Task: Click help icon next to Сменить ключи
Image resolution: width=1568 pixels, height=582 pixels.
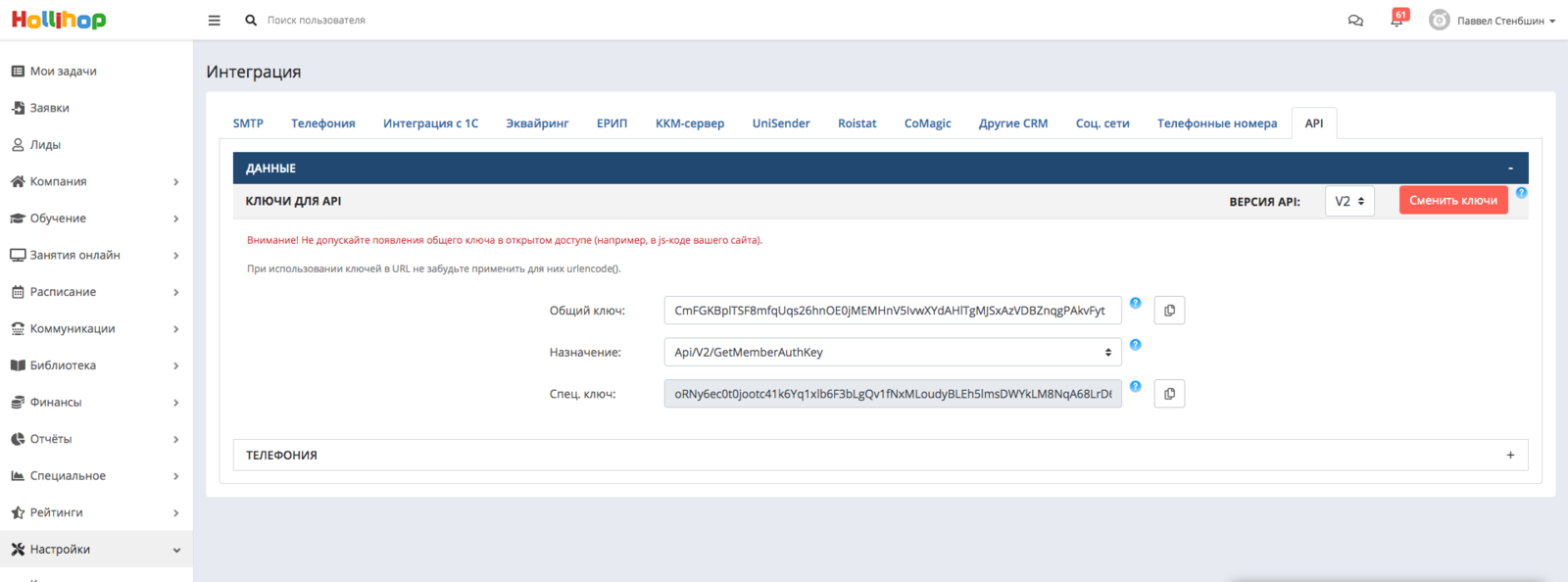Action: pos(1521,193)
